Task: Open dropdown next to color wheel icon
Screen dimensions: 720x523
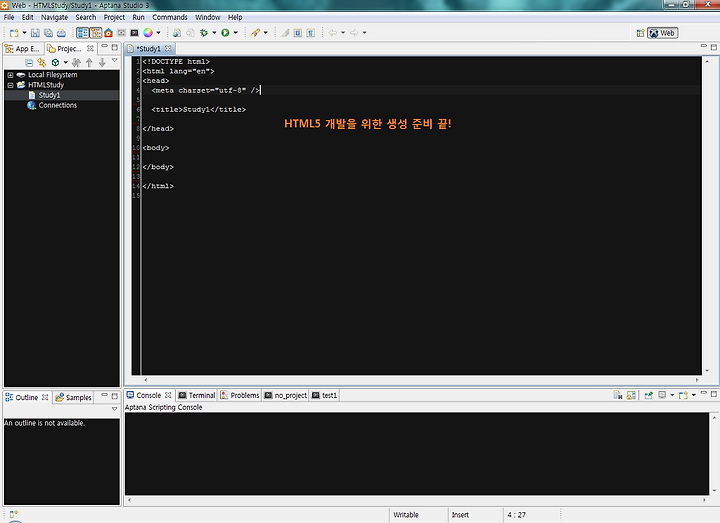Action: pyautogui.click(x=158, y=33)
